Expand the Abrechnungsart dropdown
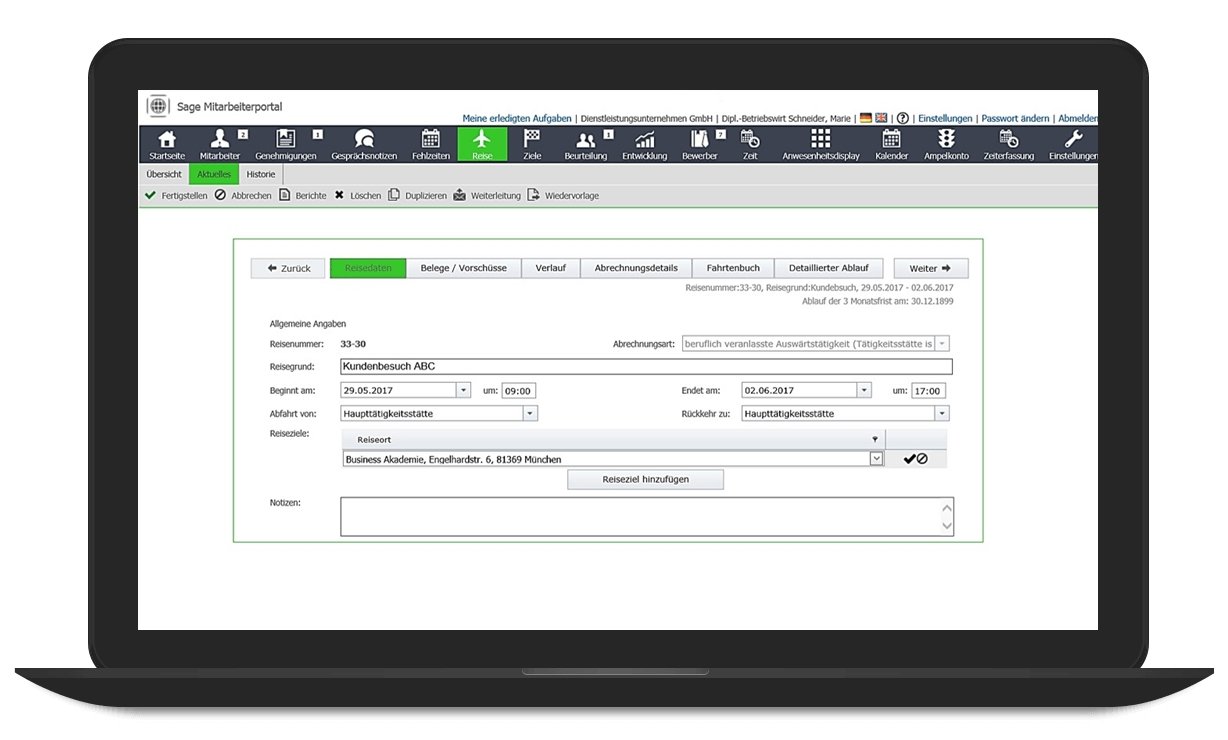The height and width of the screenshot is (740, 1228). click(942, 344)
